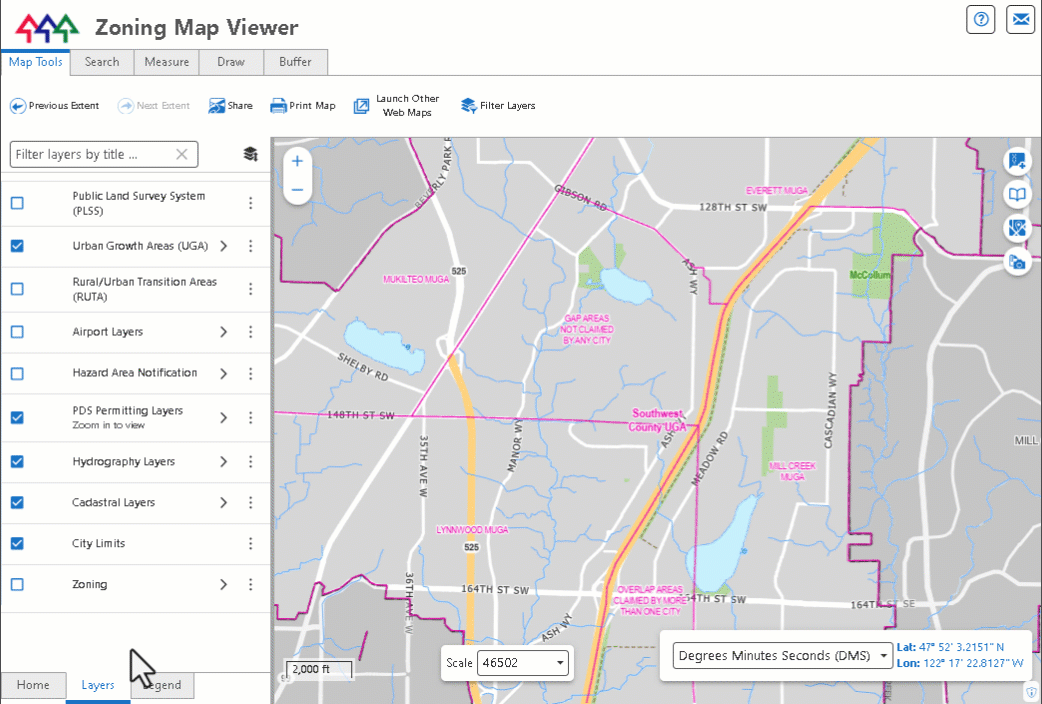The height and width of the screenshot is (704, 1042).
Task: Enable Public Land Survey System layer
Action: coord(17,203)
